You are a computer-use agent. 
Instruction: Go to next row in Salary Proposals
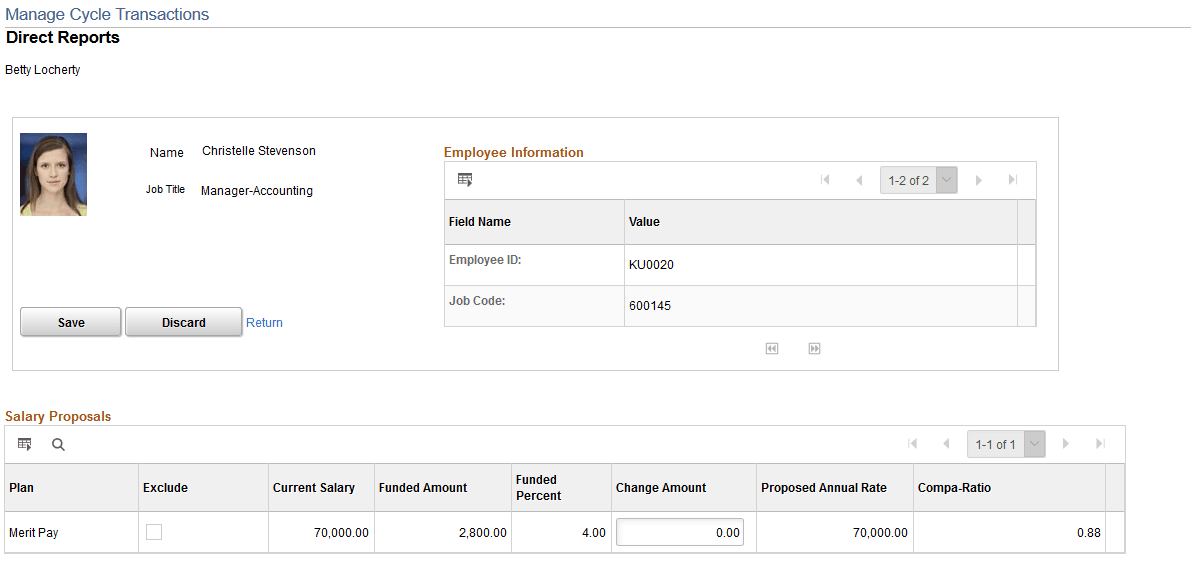coord(1066,444)
